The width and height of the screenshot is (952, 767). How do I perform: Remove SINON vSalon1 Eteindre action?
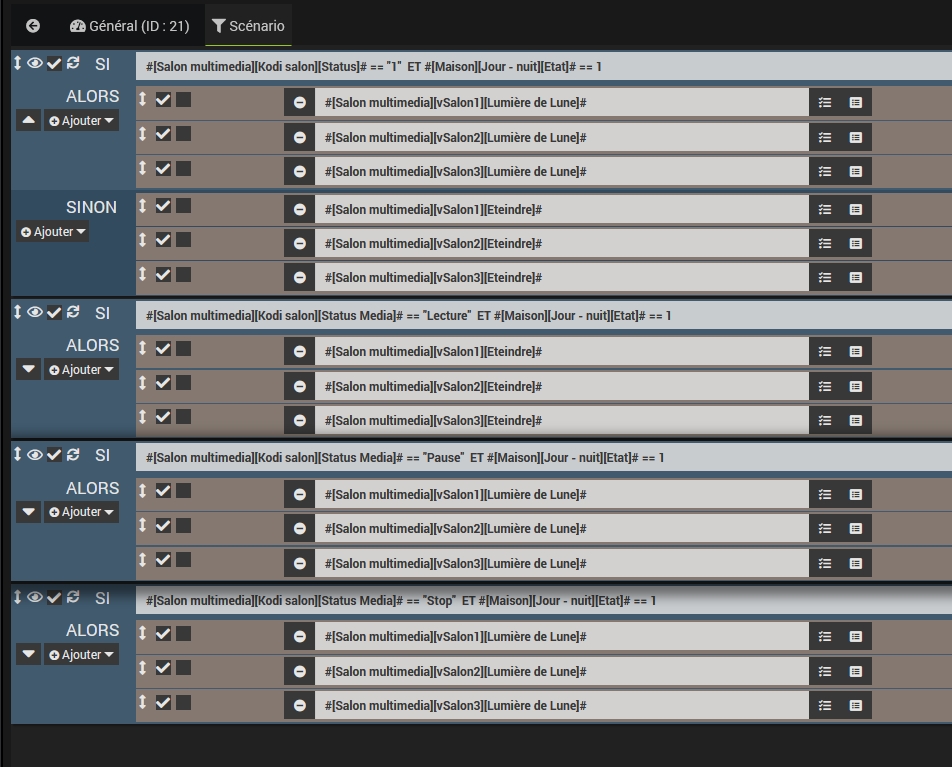click(299, 210)
